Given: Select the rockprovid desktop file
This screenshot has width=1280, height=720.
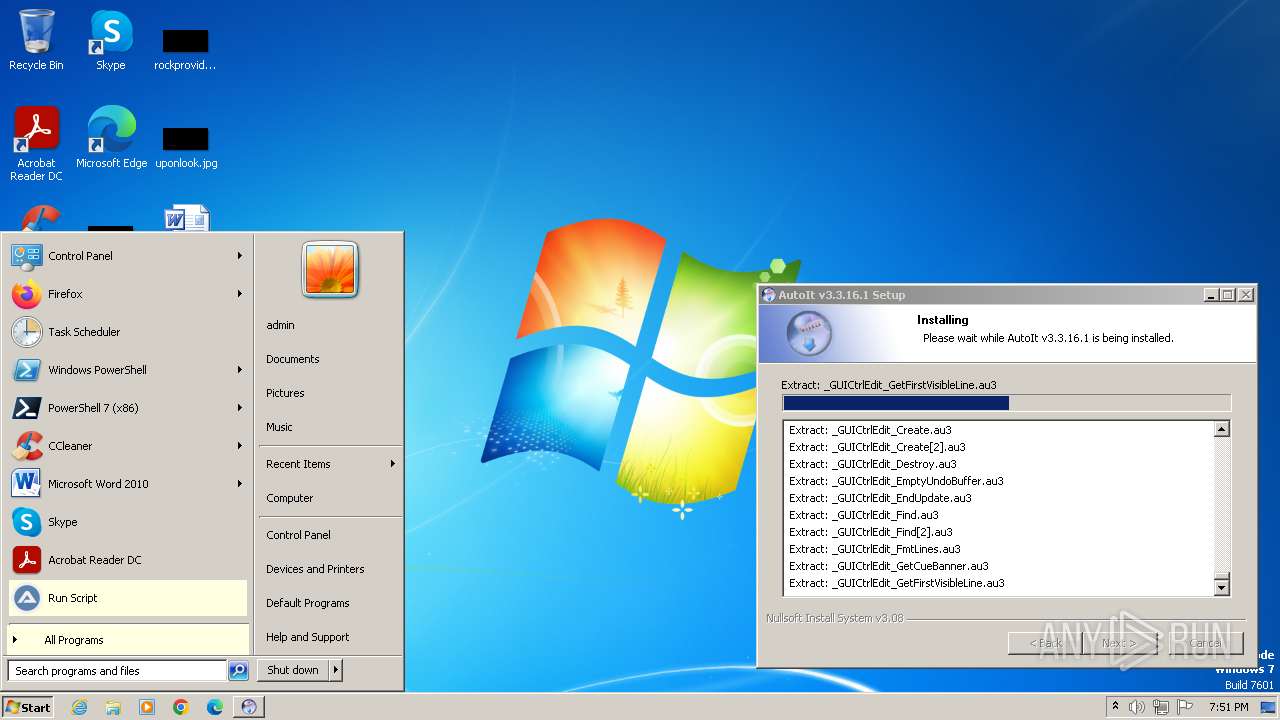Looking at the screenshot, I should (185, 50).
